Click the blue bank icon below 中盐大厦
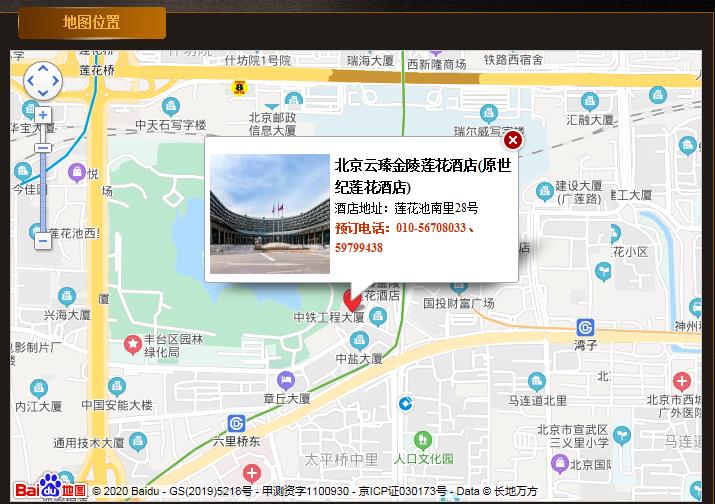This screenshot has height=504, width=715. pos(405,404)
